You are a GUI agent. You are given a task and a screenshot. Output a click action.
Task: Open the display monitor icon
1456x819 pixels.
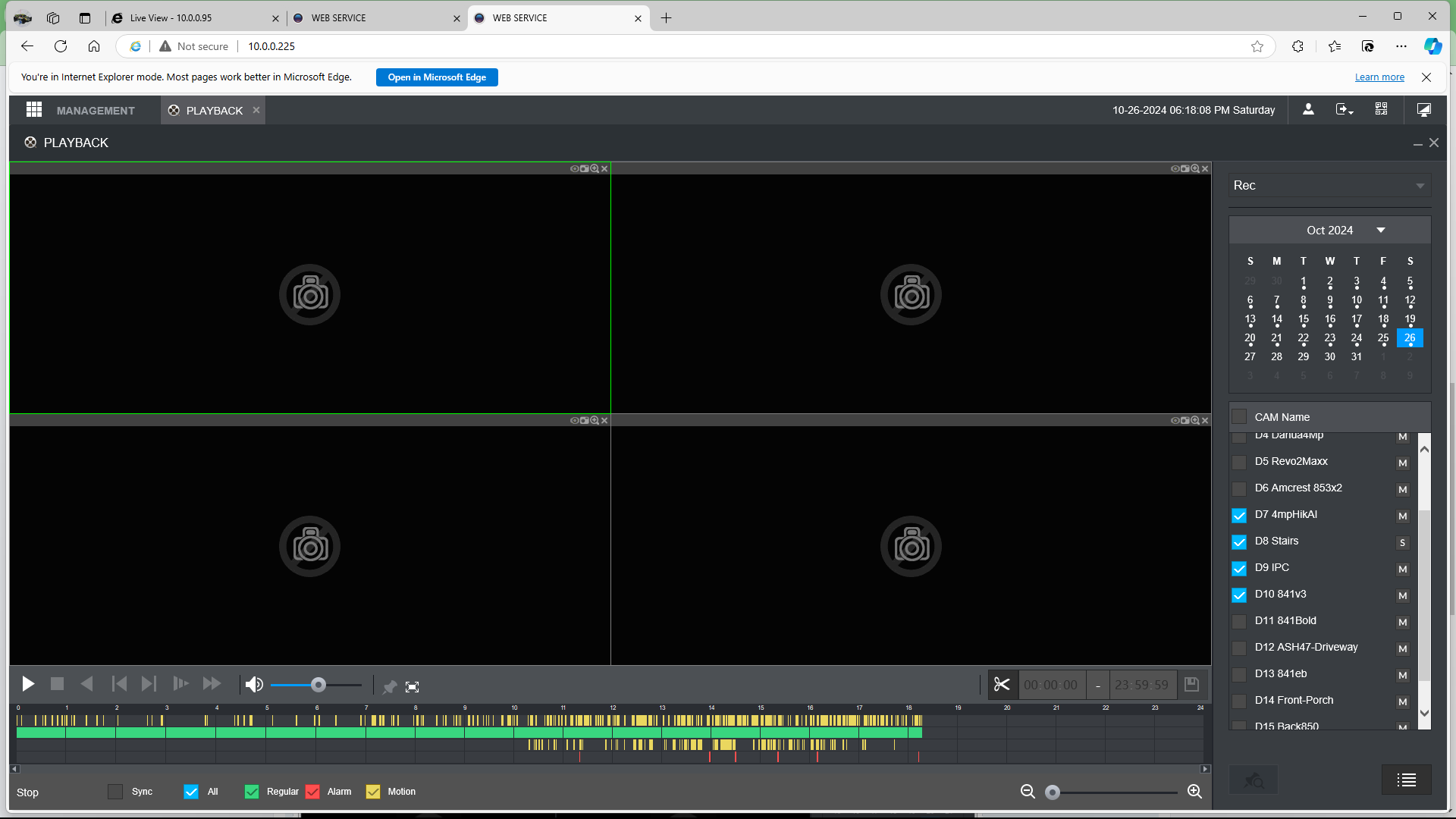click(x=1424, y=110)
